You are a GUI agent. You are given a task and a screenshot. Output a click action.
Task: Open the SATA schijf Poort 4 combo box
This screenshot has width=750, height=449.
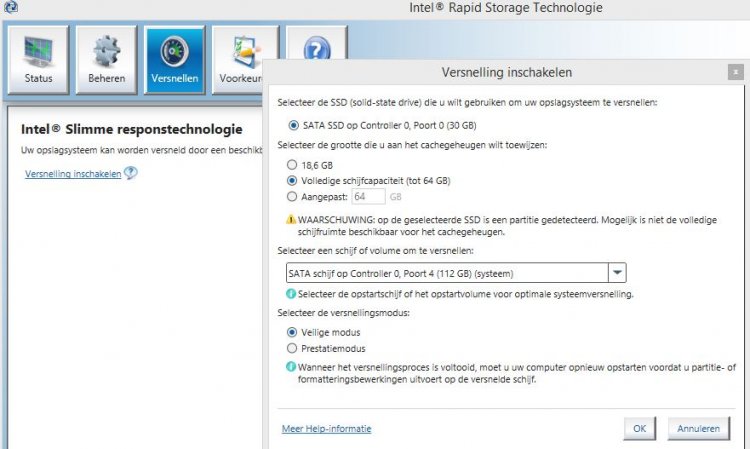click(456, 273)
